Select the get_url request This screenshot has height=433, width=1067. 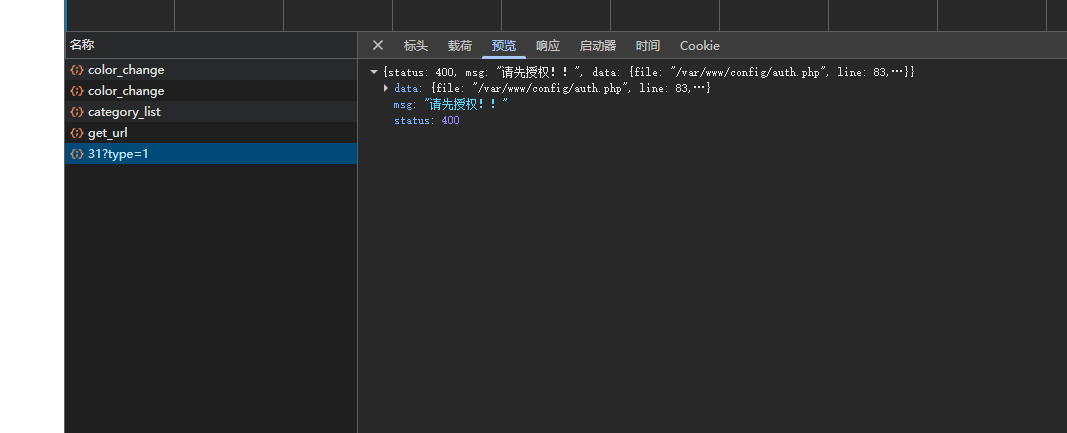[x=211, y=133]
